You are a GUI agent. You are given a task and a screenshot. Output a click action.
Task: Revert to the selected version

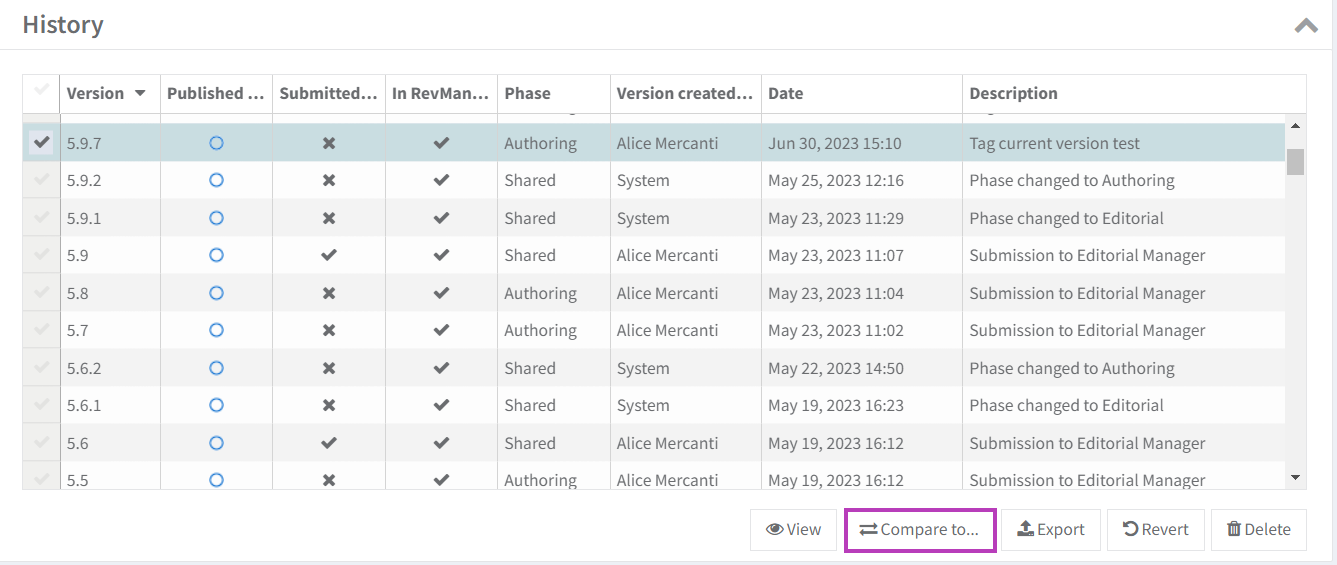(1155, 530)
